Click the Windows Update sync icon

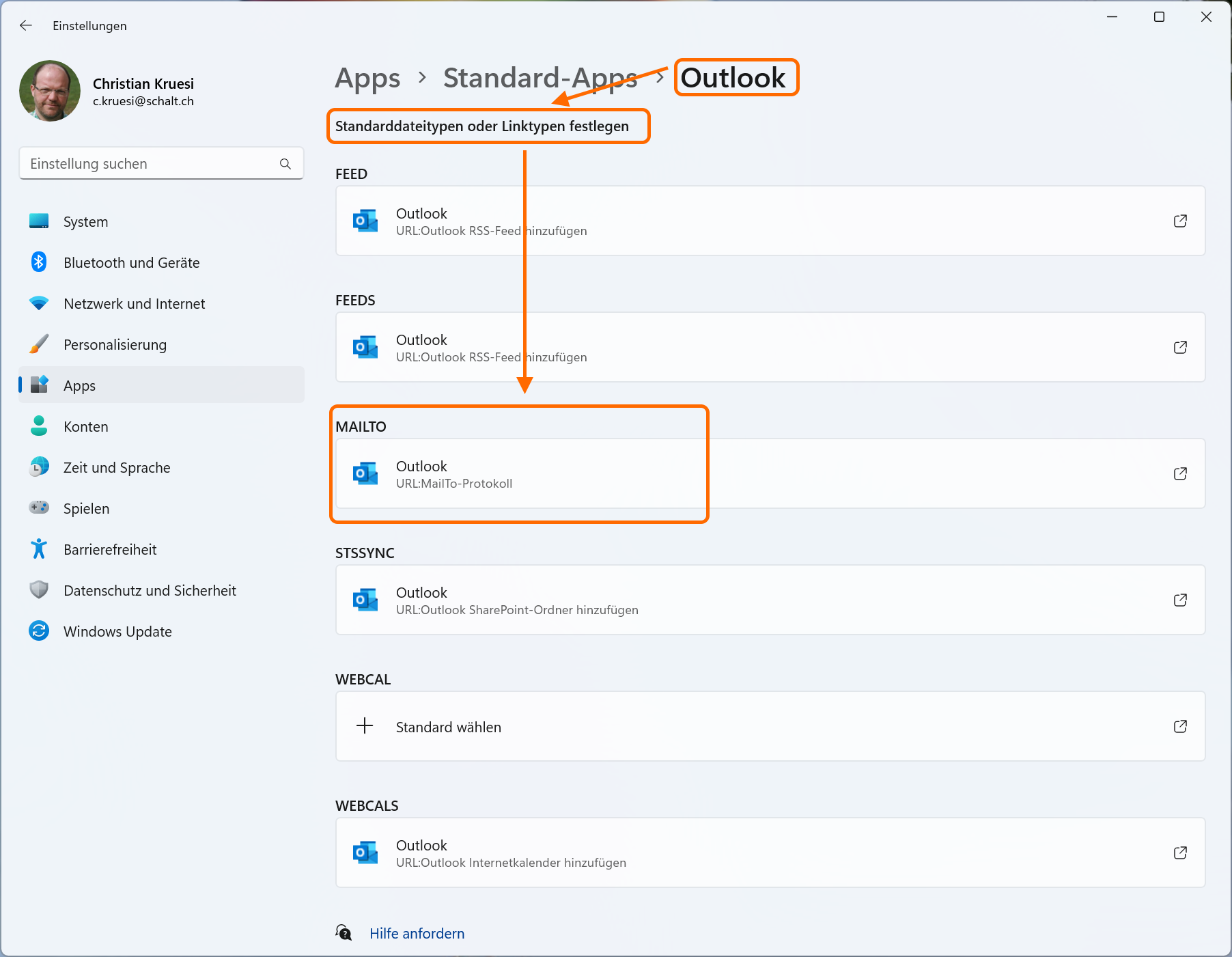pos(39,631)
